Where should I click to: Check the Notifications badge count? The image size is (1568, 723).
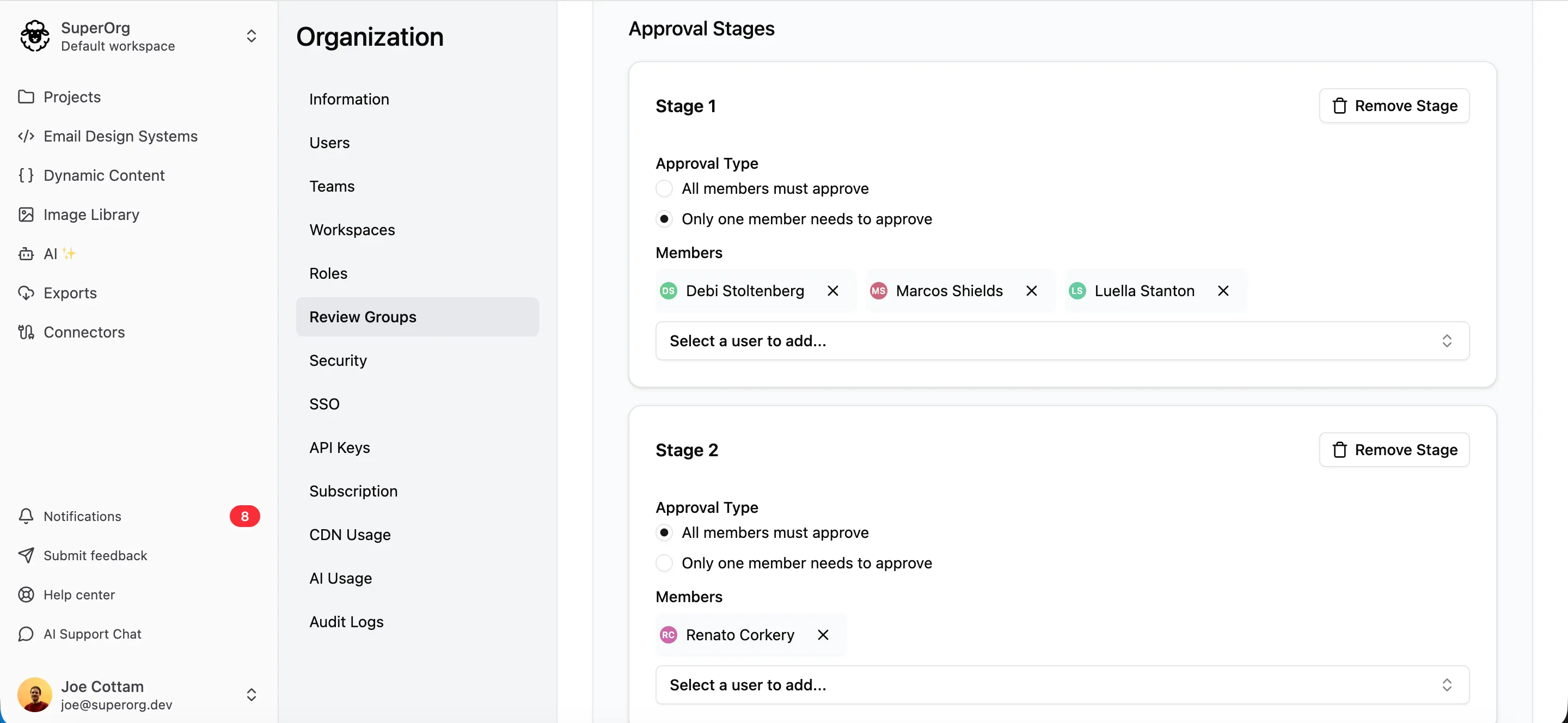coord(244,516)
